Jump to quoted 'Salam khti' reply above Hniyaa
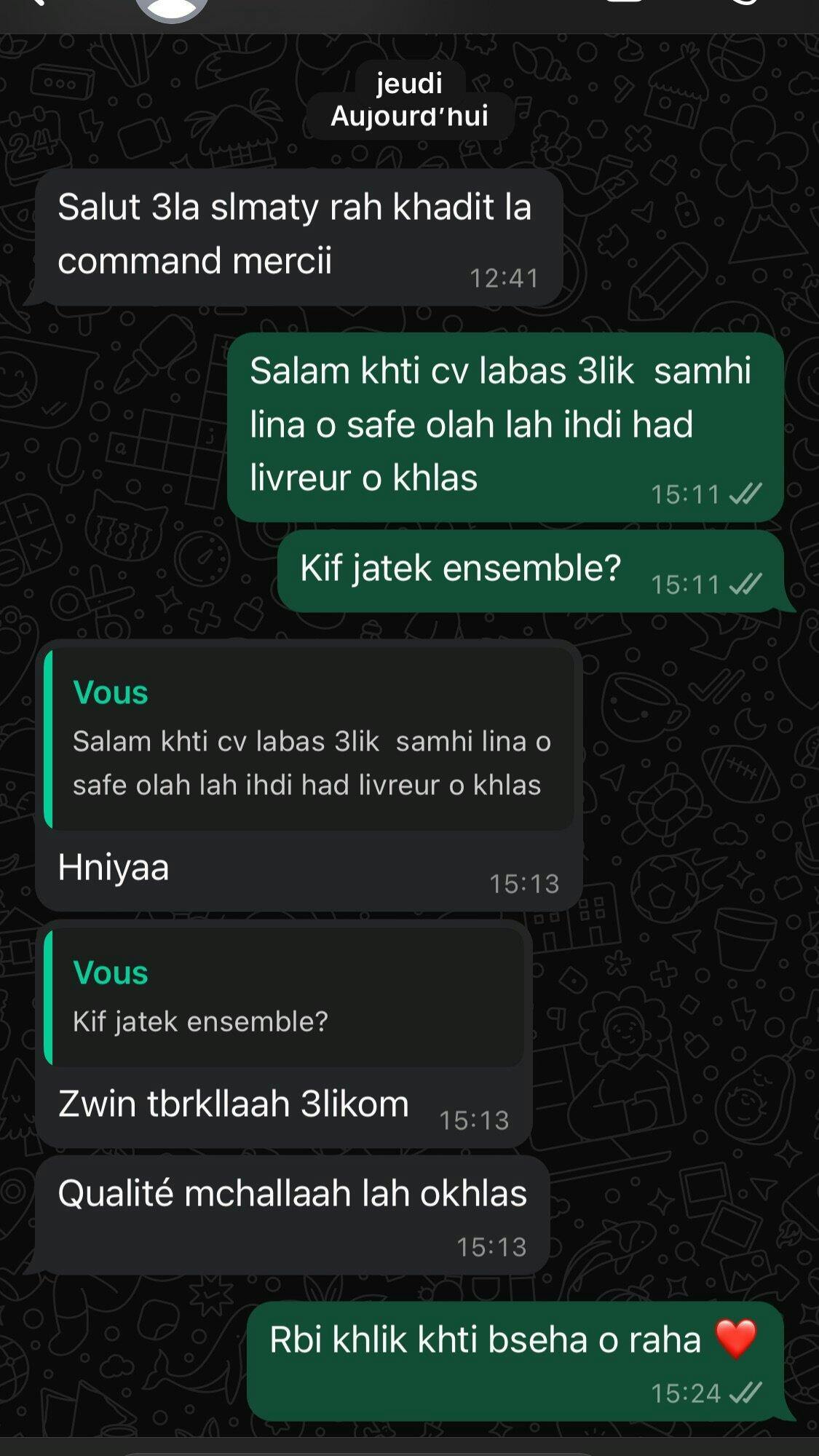 pyautogui.click(x=309, y=740)
